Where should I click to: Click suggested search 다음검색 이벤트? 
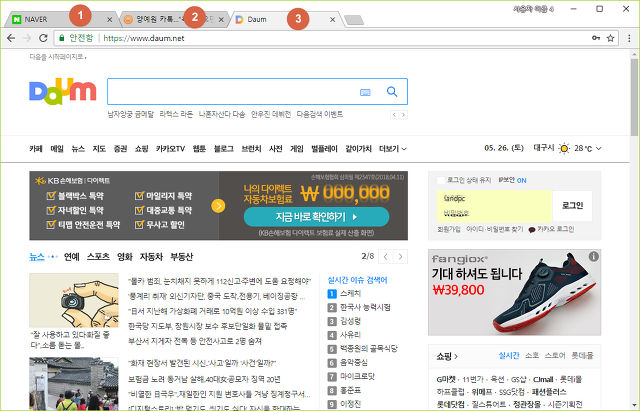point(320,114)
